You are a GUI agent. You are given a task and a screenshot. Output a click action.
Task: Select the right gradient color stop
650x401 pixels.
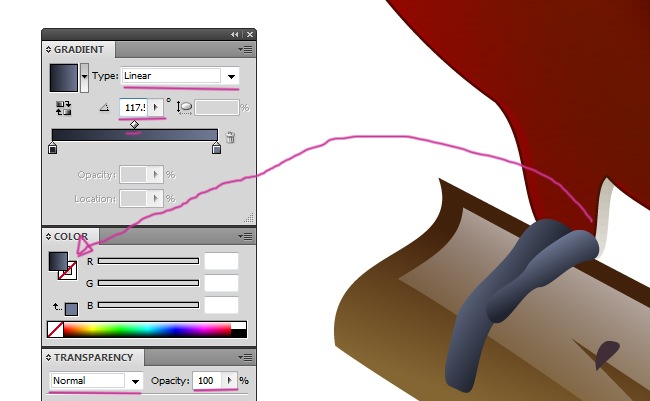click(216, 150)
